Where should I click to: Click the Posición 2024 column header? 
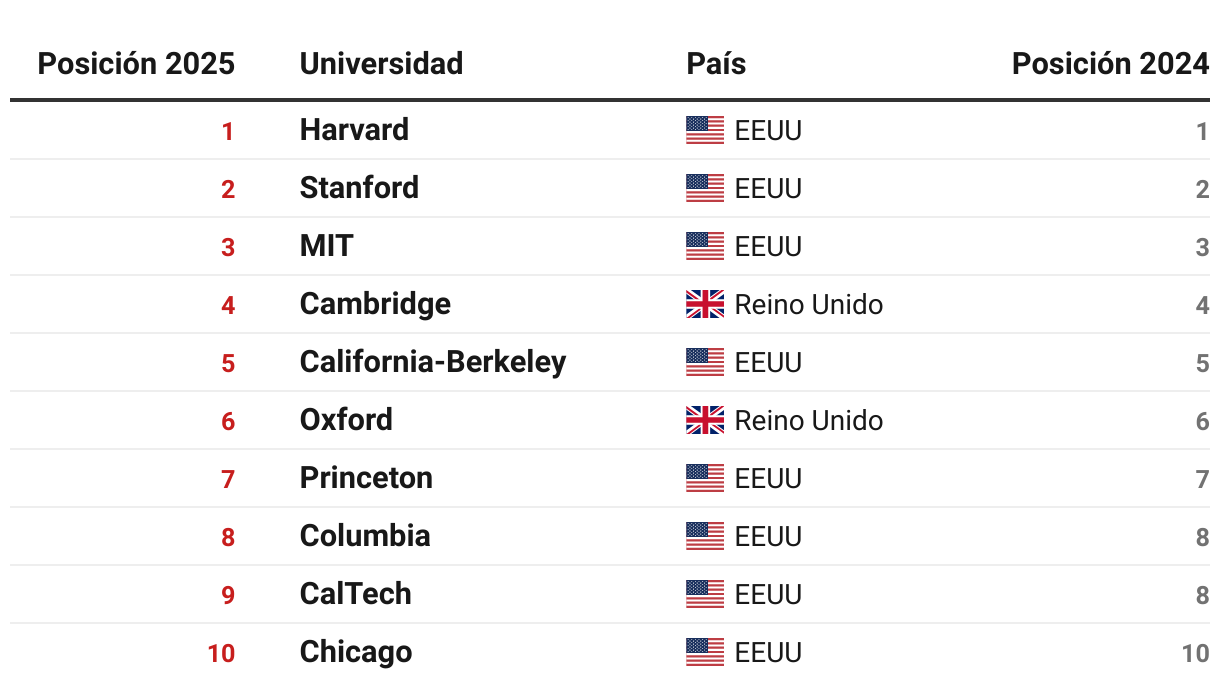[1110, 64]
